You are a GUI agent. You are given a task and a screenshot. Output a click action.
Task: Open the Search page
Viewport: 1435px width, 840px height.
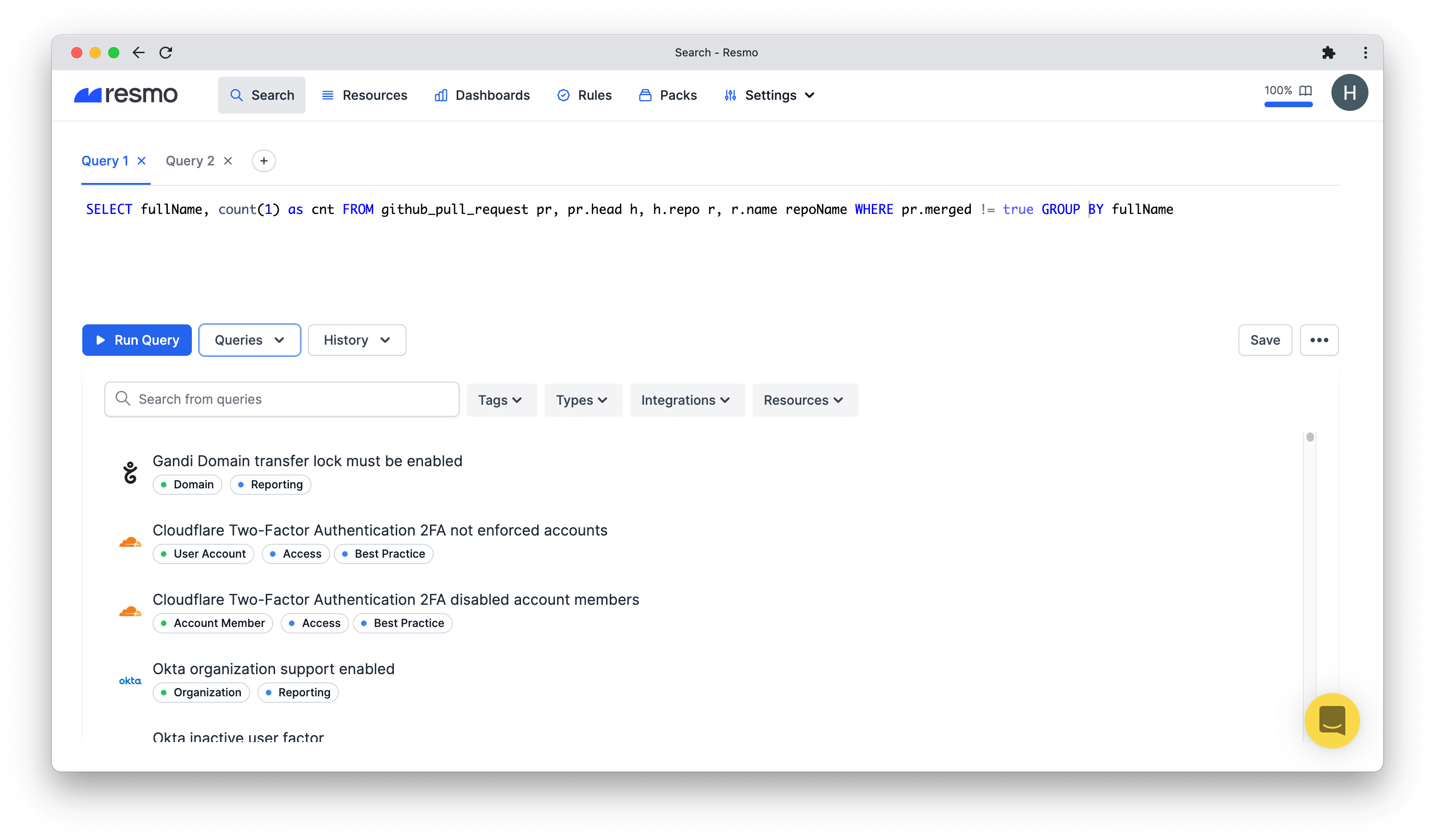point(262,95)
